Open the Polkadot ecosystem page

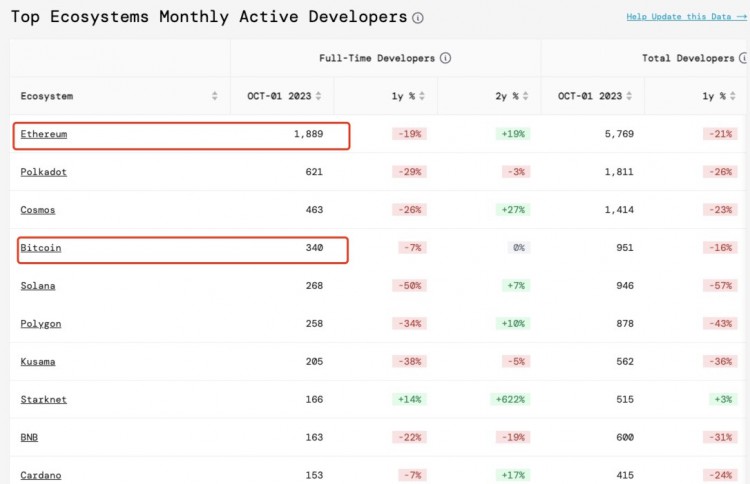click(x=44, y=172)
